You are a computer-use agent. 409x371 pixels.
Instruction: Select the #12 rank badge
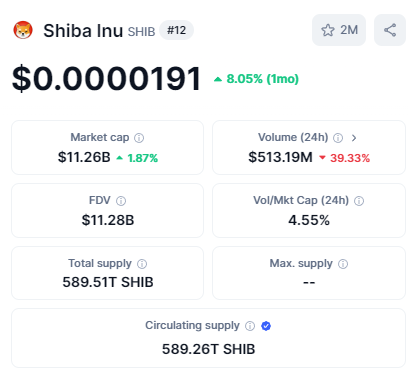tap(177, 30)
